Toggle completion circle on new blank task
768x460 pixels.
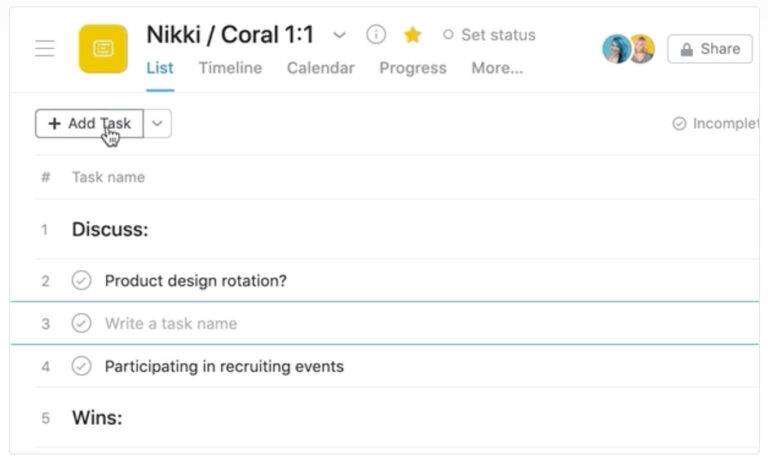click(81, 323)
